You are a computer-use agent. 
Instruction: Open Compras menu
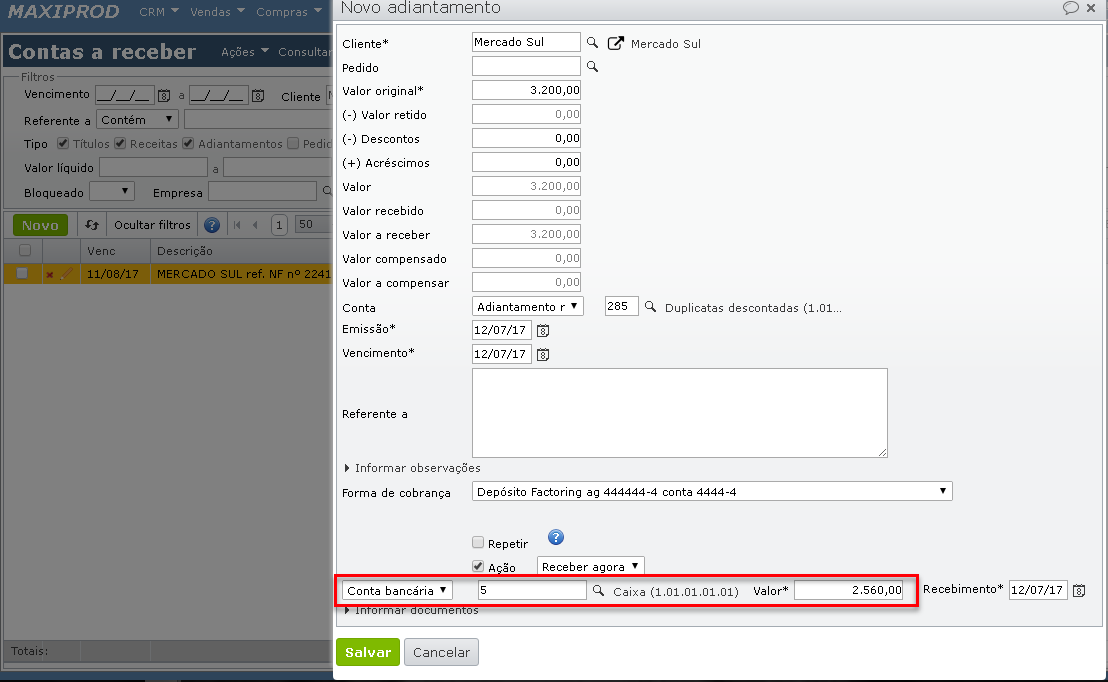pos(288,12)
